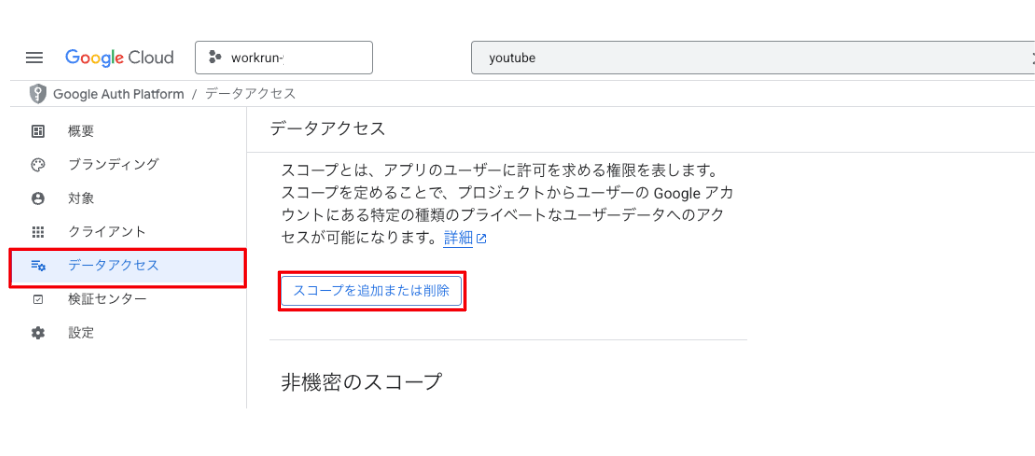Click the 対象 person icon
The height and width of the screenshot is (456, 1035).
(x=38, y=199)
